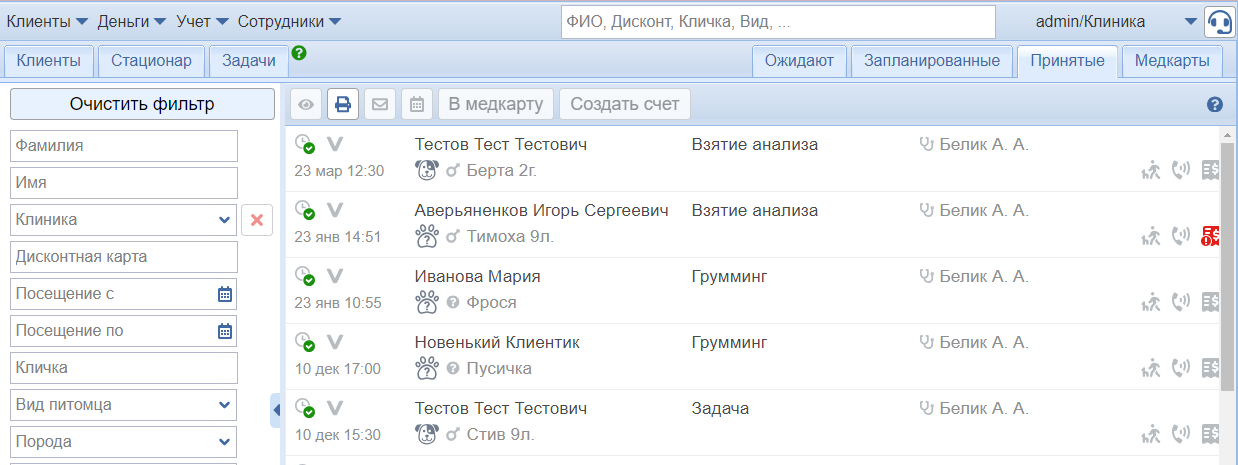Click the blue help icon at toolbar right
The image size is (1238, 465).
pos(1215,104)
